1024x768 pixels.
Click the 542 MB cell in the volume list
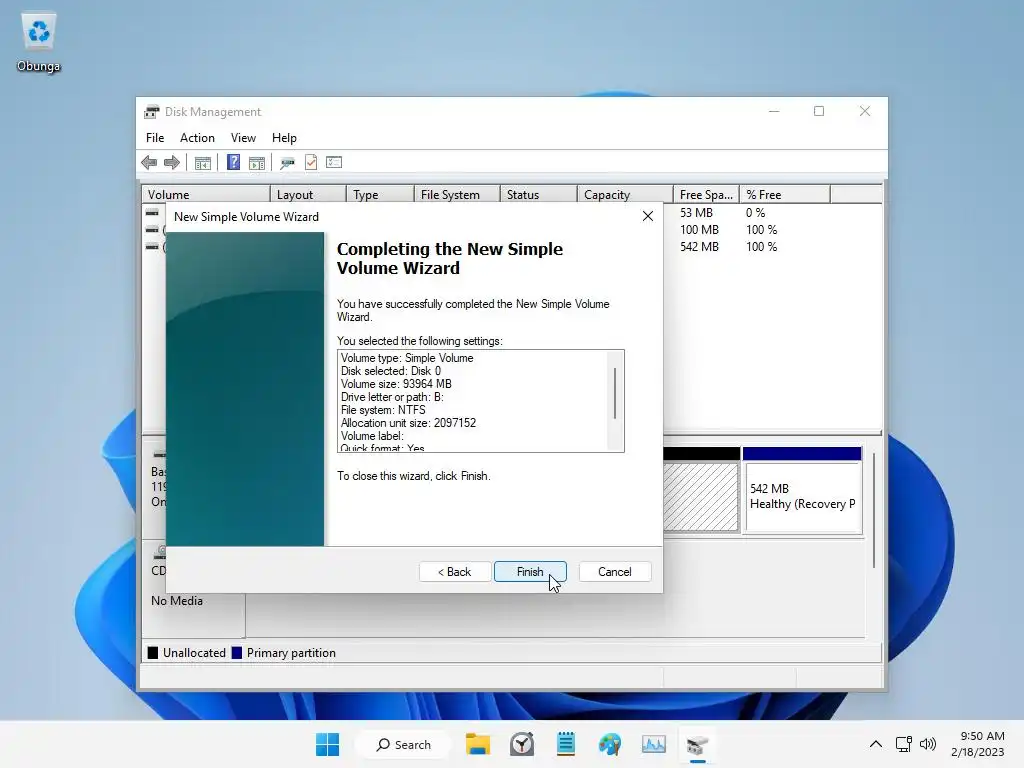[699, 247]
